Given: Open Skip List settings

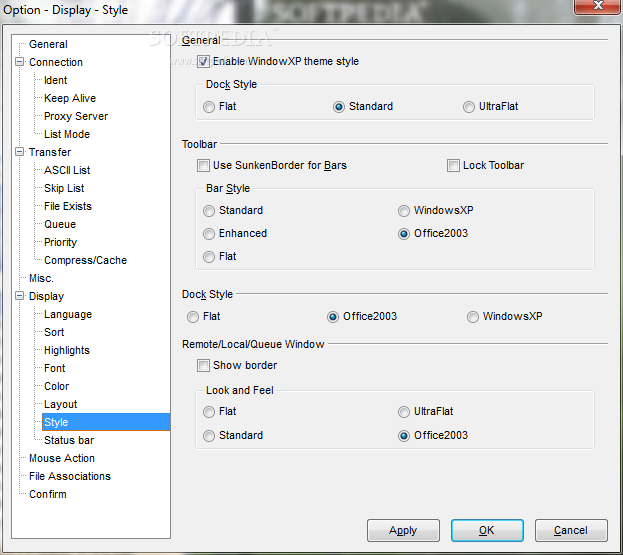Looking at the screenshot, I should (x=64, y=188).
